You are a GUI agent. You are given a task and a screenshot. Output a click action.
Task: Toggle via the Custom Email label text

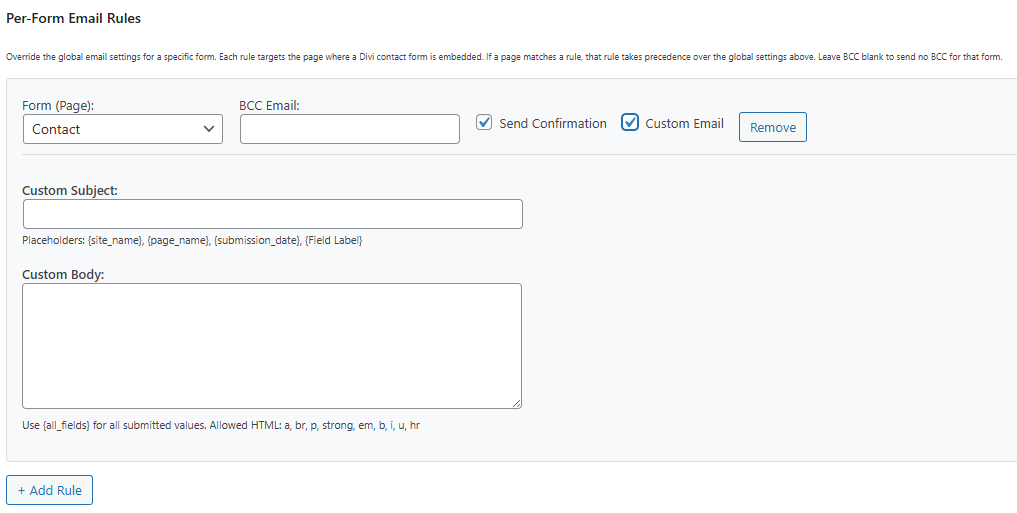(684, 123)
